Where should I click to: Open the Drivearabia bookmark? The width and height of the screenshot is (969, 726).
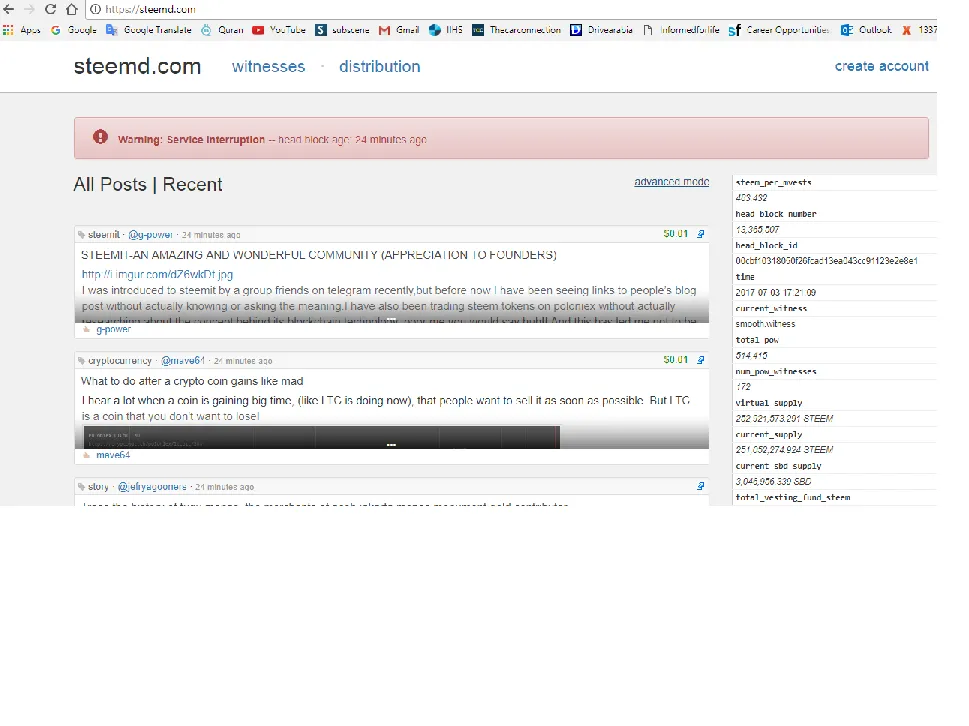601,30
